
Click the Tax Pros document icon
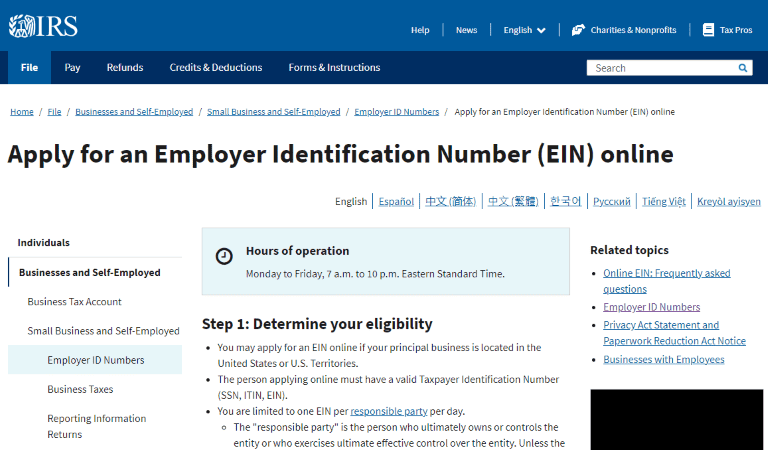click(708, 30)
